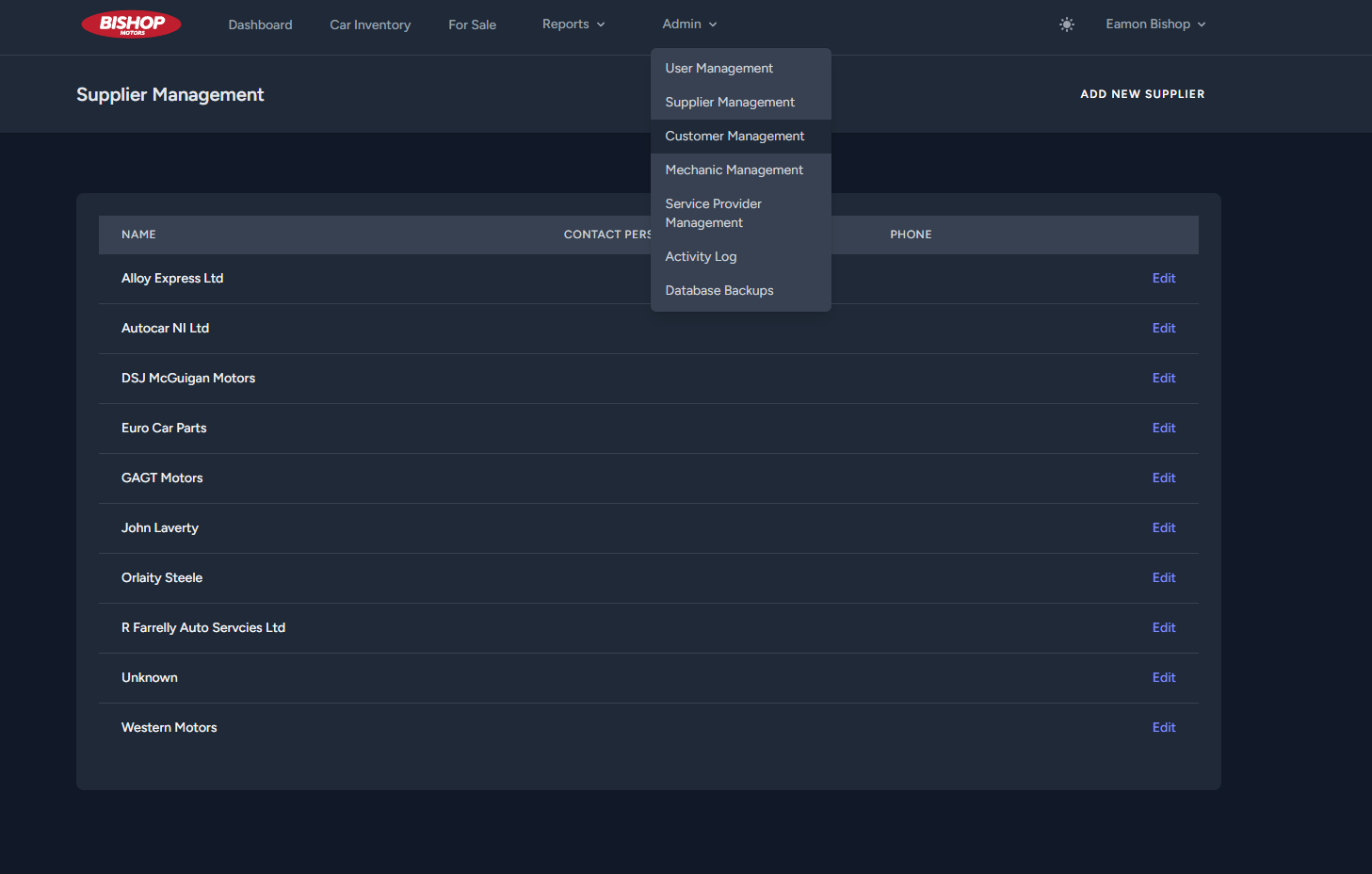Edit the John Laverty supplier entry
Viewport: 1372px width, 874px height.
pyautogui.click(x=1163, y=527)
